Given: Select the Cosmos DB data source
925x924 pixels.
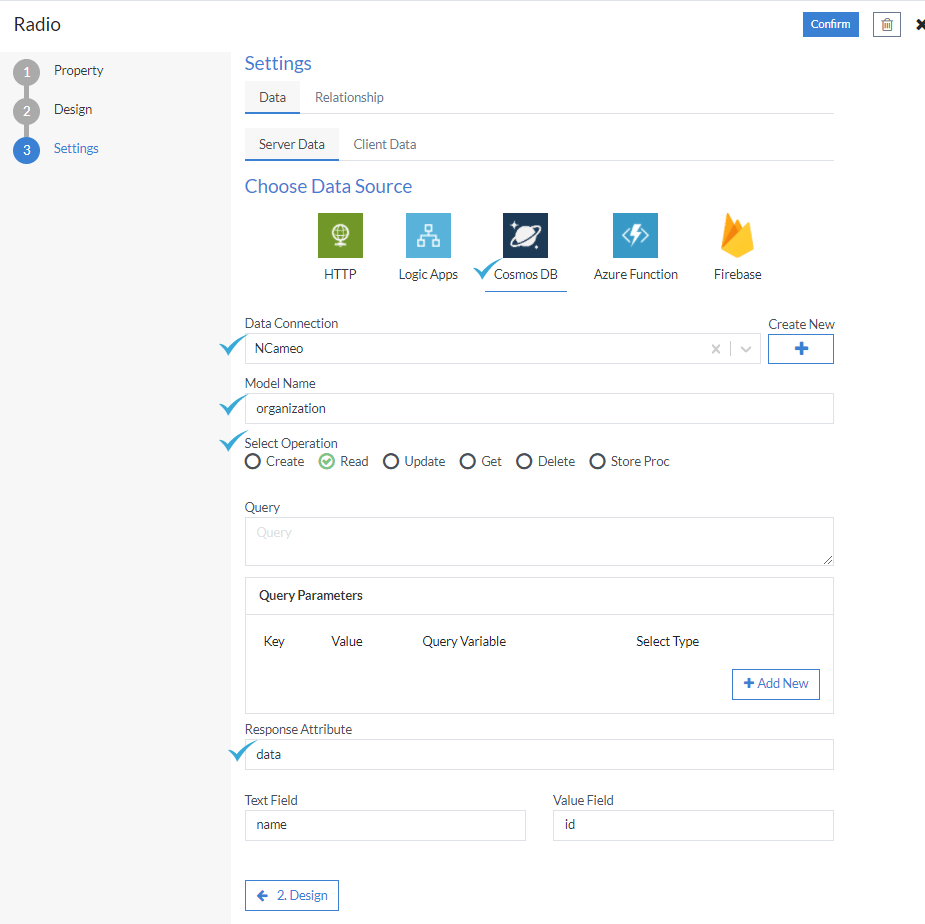Looking at the screenshot, I should (x=525, y=236).
